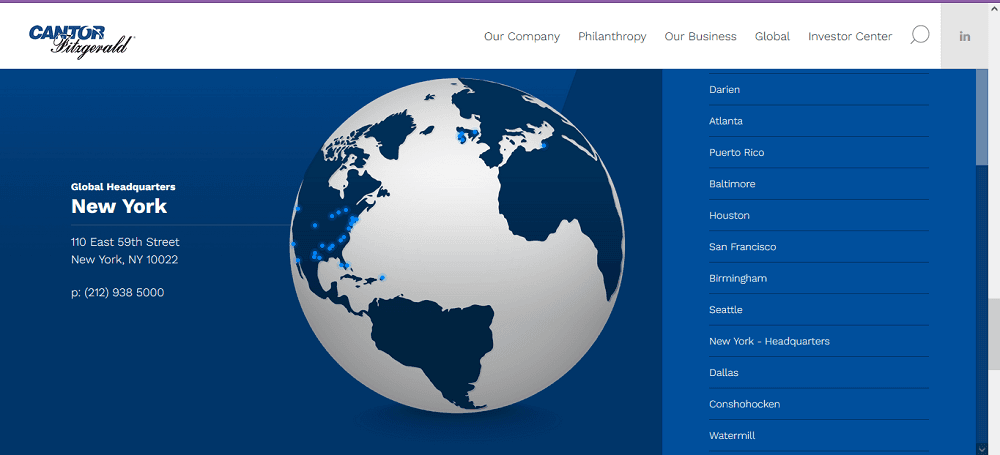The width and height of the screenshot is (1000, 455).
Task: Click the Puerto Rico dot on the globe
Action: pyautogui.click(x=382, y=278)
